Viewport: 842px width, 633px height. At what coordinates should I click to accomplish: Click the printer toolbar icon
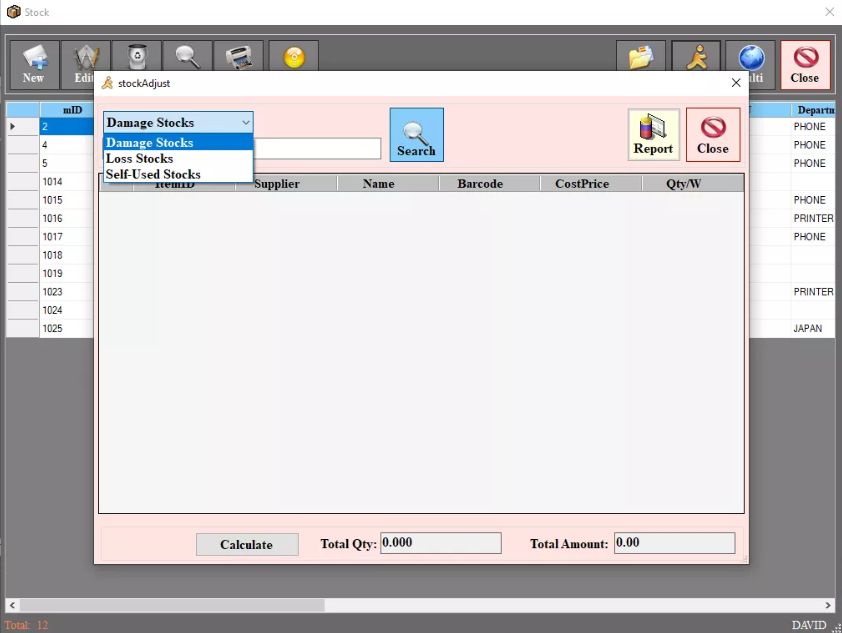tap(239, 56)
